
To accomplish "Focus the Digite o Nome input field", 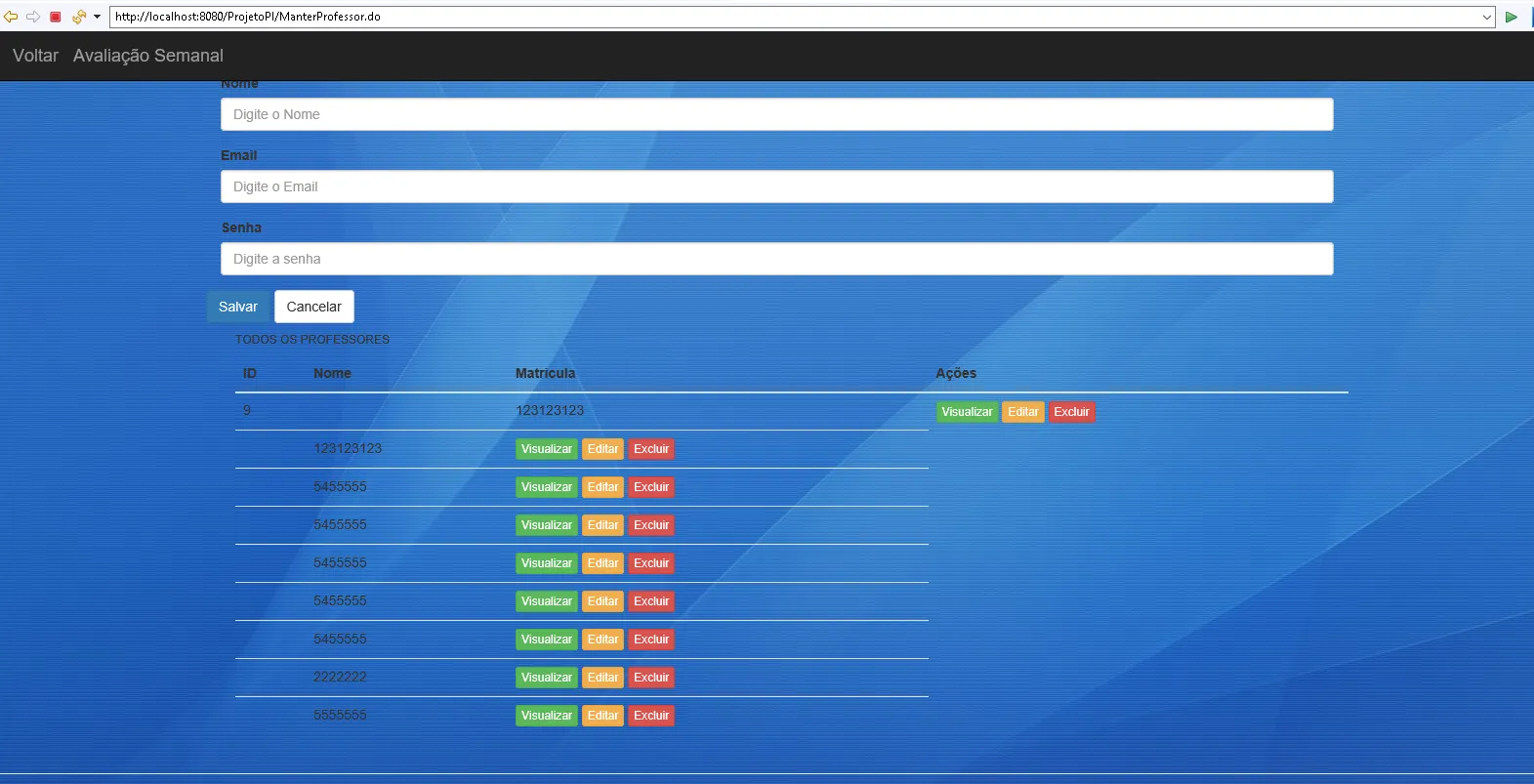I will coord(776,114).
